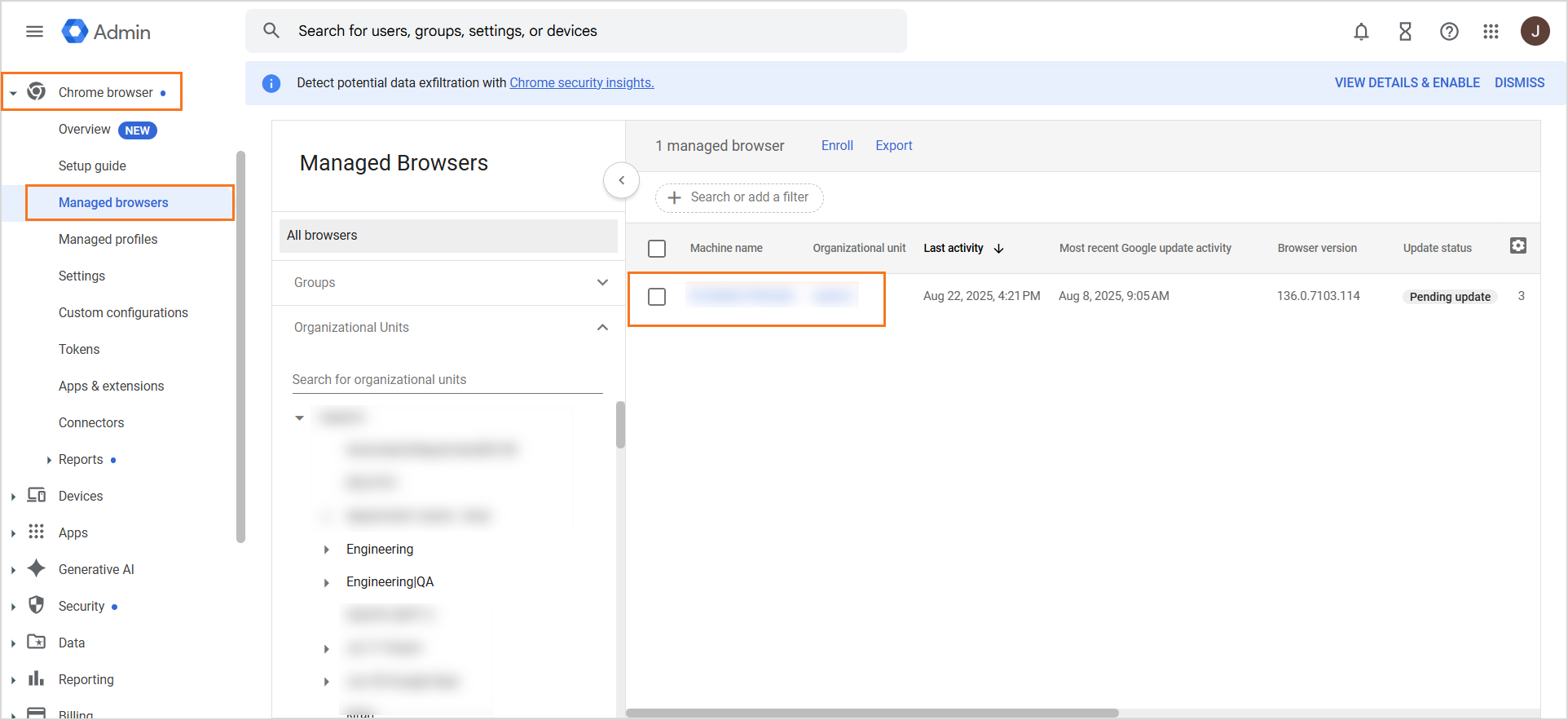This screenshot has height=720, width=1568.
Task: Click the info icon in banner
Action: point(271,83)
